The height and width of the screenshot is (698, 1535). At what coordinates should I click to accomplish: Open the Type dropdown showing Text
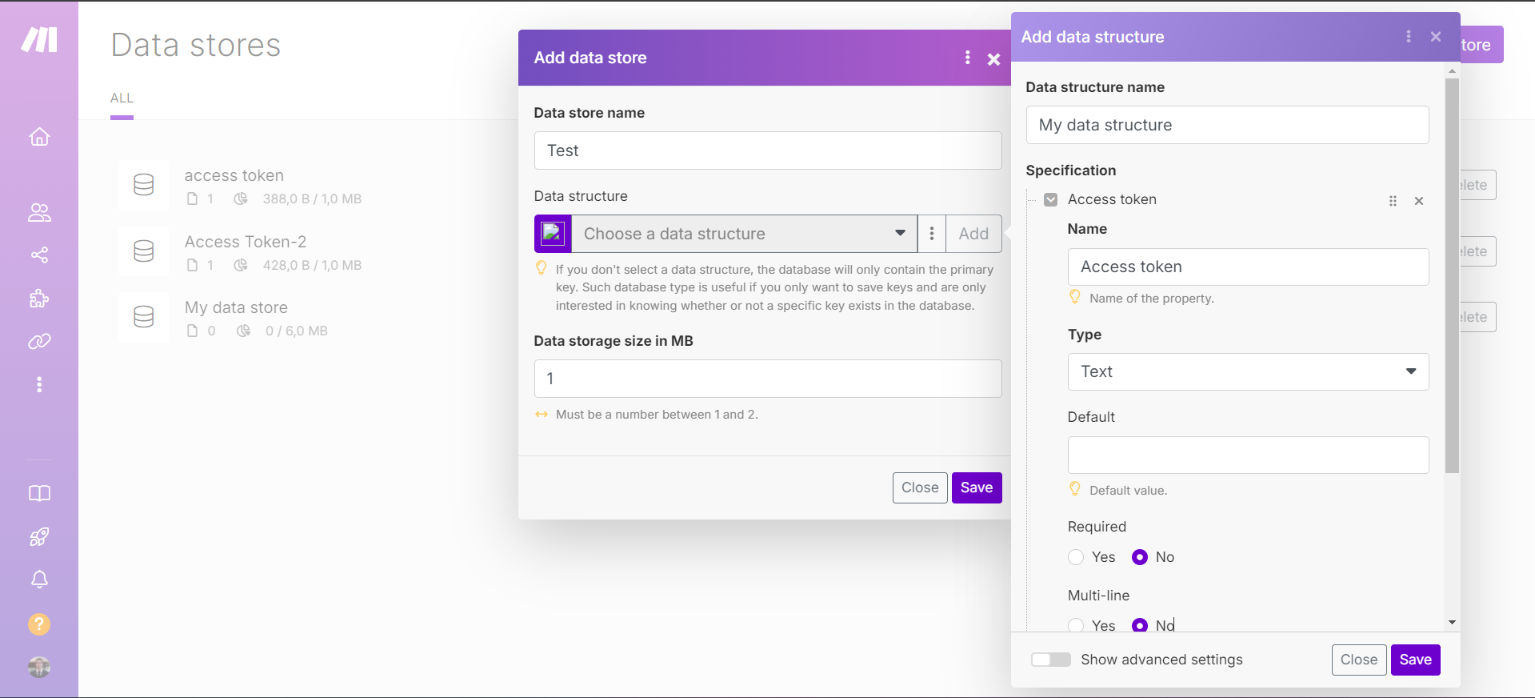[x=1248, y=371]
